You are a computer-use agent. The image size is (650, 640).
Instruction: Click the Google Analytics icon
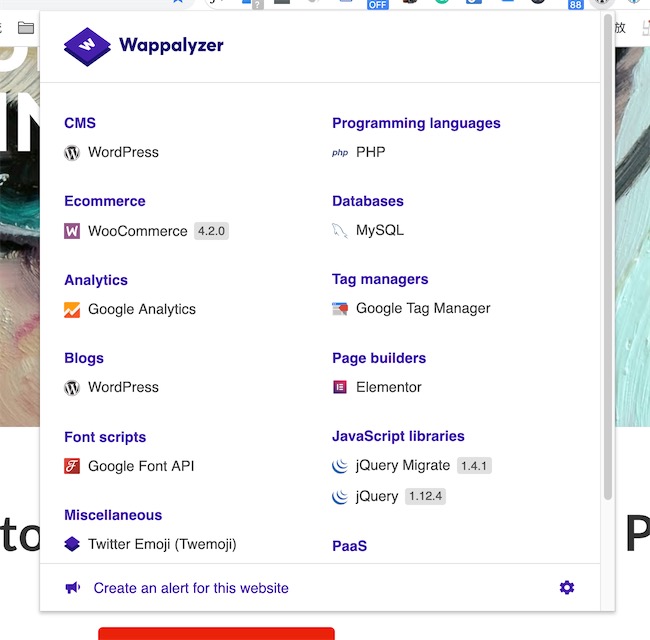point(72,310)
